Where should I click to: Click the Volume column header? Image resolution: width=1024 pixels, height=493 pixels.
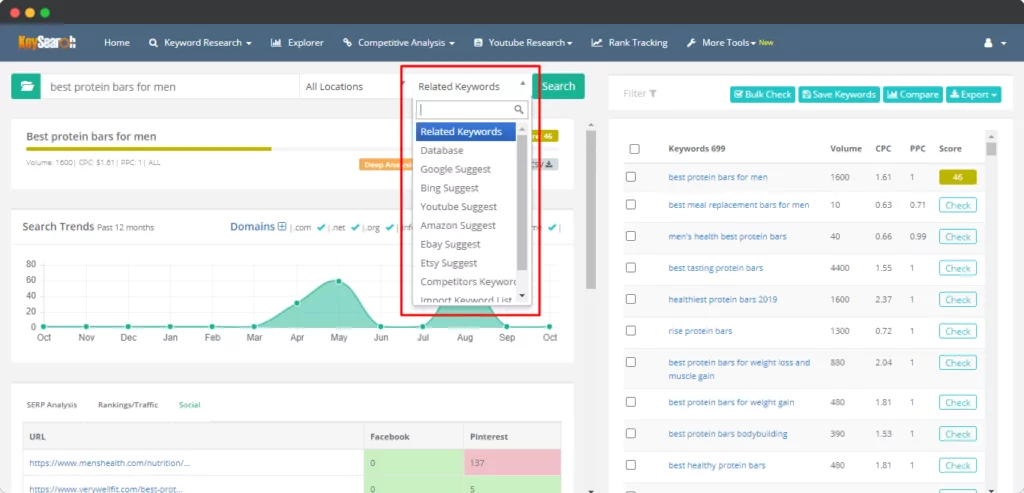(846, 149)
